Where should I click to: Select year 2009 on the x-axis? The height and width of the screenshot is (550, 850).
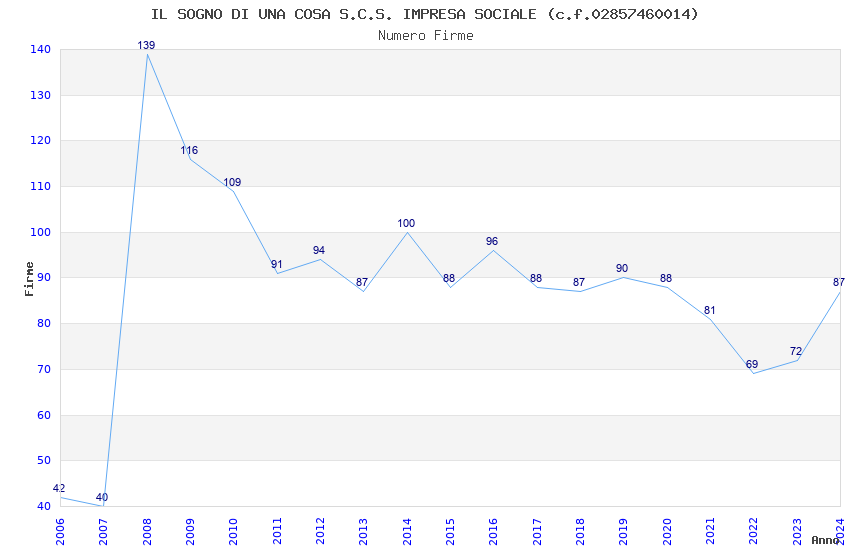[x=190, y=531]
